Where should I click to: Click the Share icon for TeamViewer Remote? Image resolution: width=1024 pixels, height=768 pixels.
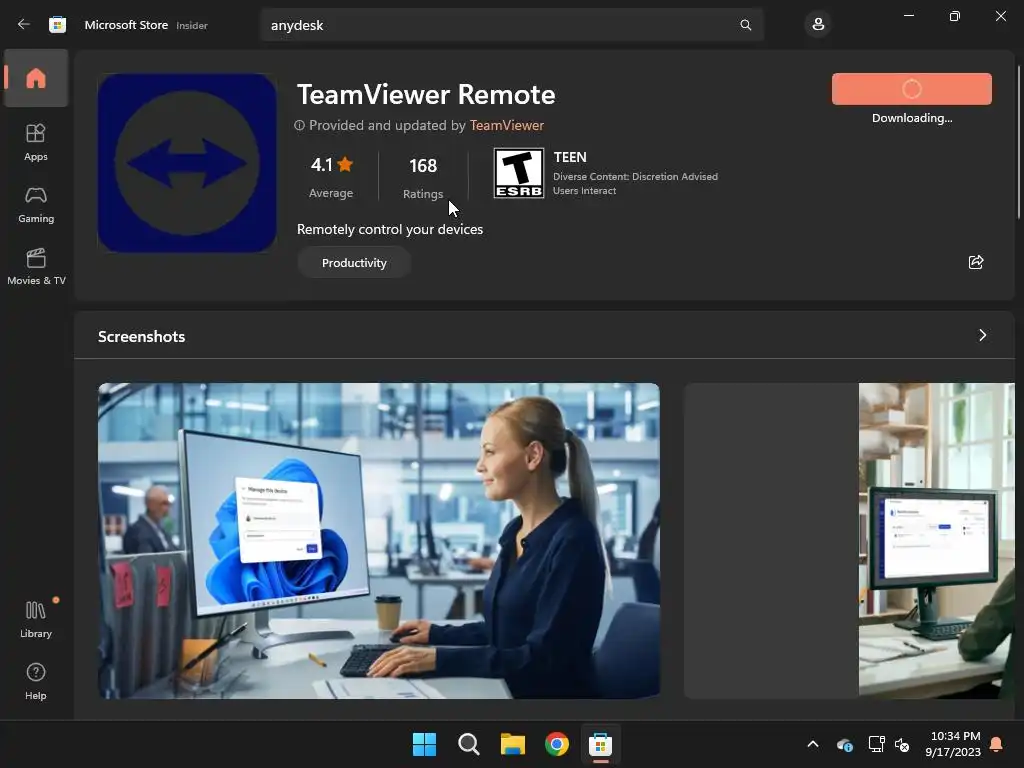(x=976, y=263)
